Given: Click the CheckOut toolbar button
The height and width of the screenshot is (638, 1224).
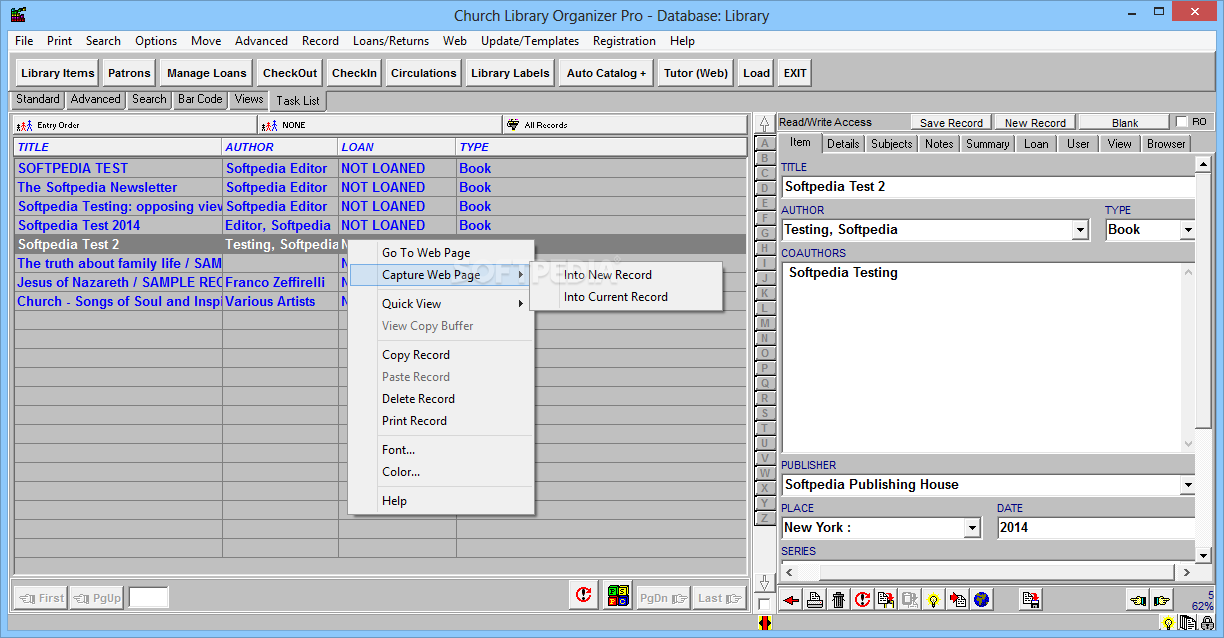Looking at the screenshot, I should [x=290, y=73].
